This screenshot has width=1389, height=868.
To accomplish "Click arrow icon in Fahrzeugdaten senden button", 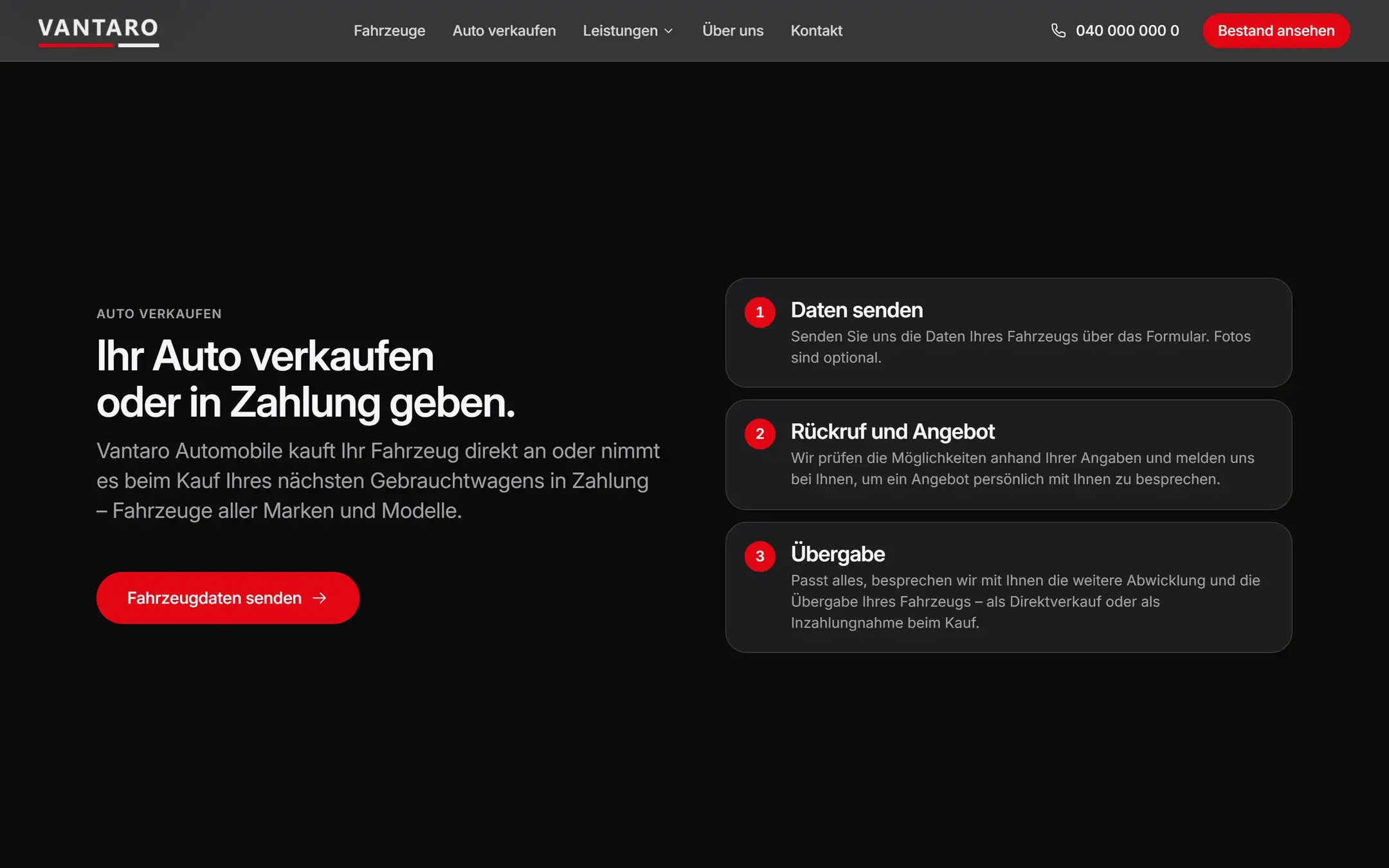I will point(320,598).
